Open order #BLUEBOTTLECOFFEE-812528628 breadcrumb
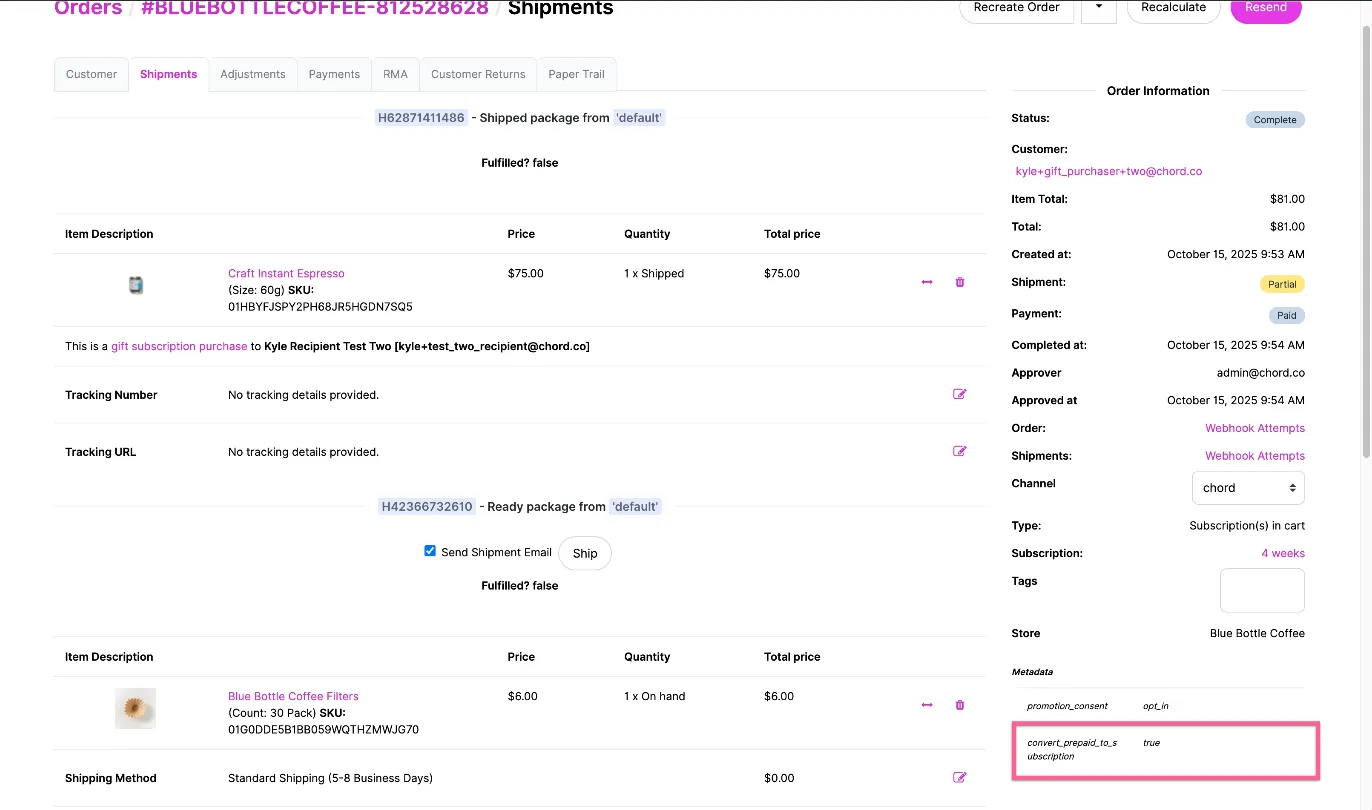1372x810 pixels. click(315, 8)
